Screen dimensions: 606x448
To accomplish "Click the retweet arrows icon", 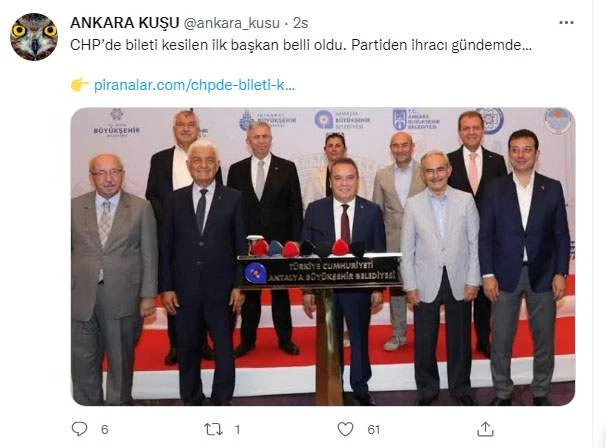I will tap(213, 429).
